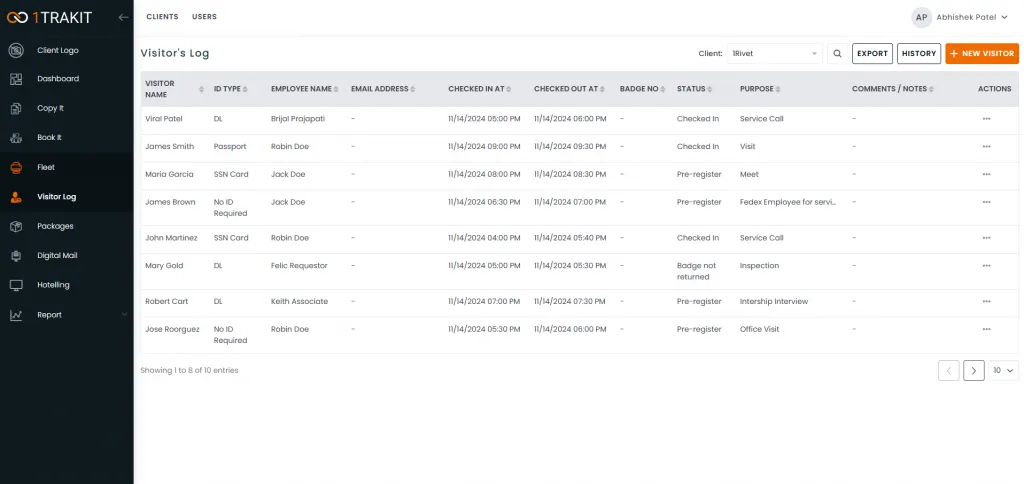
Task: Expand the Report submenu chevron
Action: pos(124,315)
